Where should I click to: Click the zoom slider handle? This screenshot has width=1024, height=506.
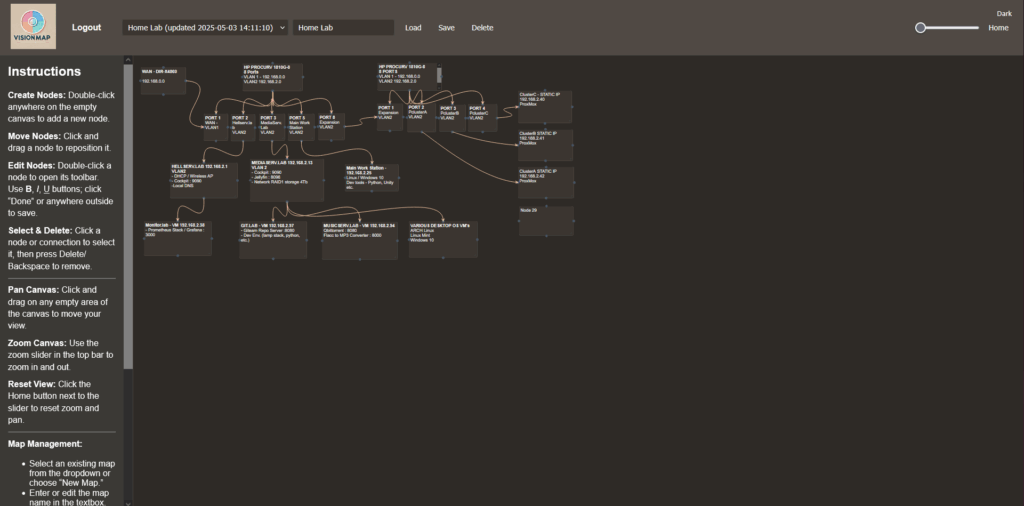point(920,27)
